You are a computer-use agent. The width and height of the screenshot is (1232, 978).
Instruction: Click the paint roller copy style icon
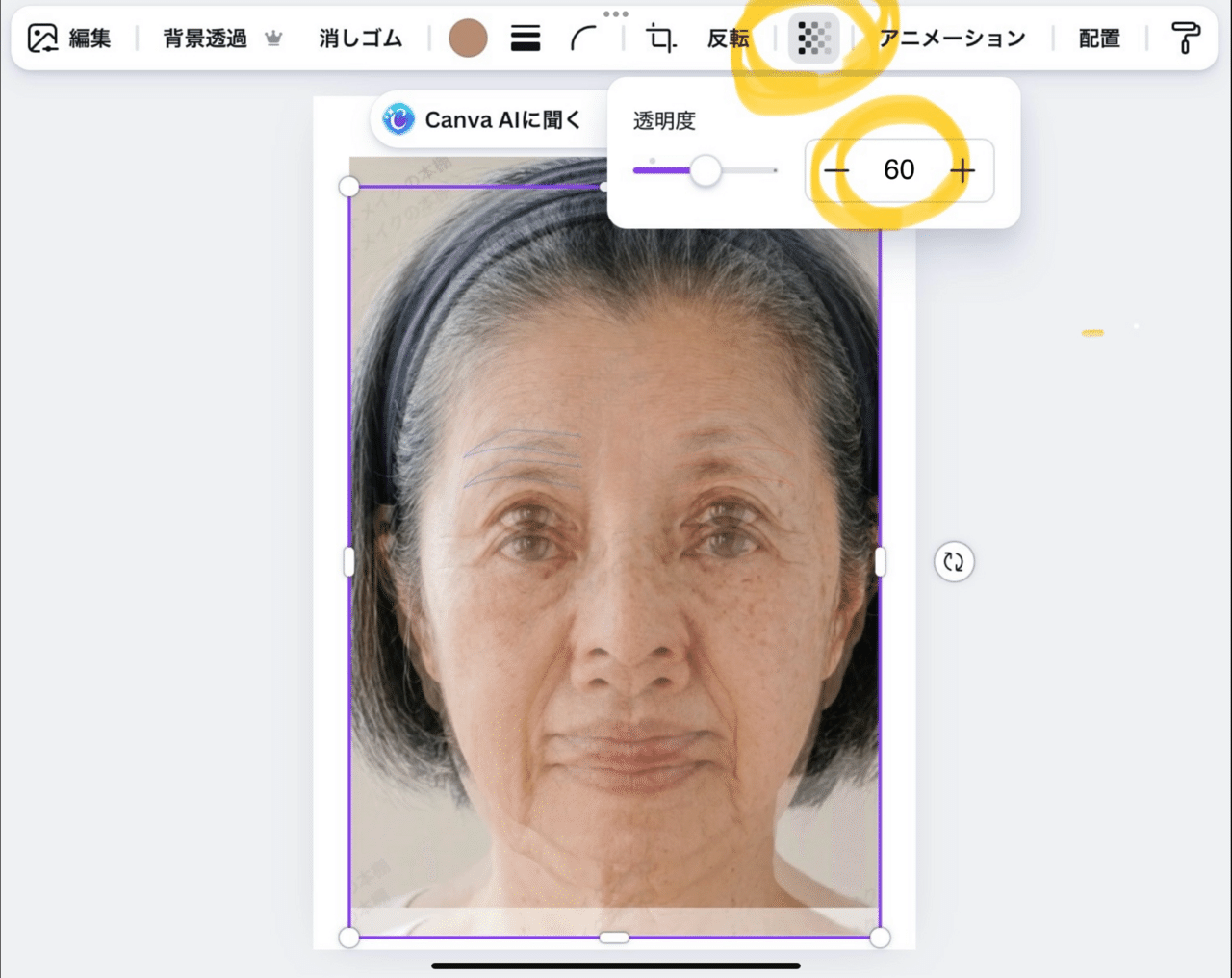[x=1186, y=39]
